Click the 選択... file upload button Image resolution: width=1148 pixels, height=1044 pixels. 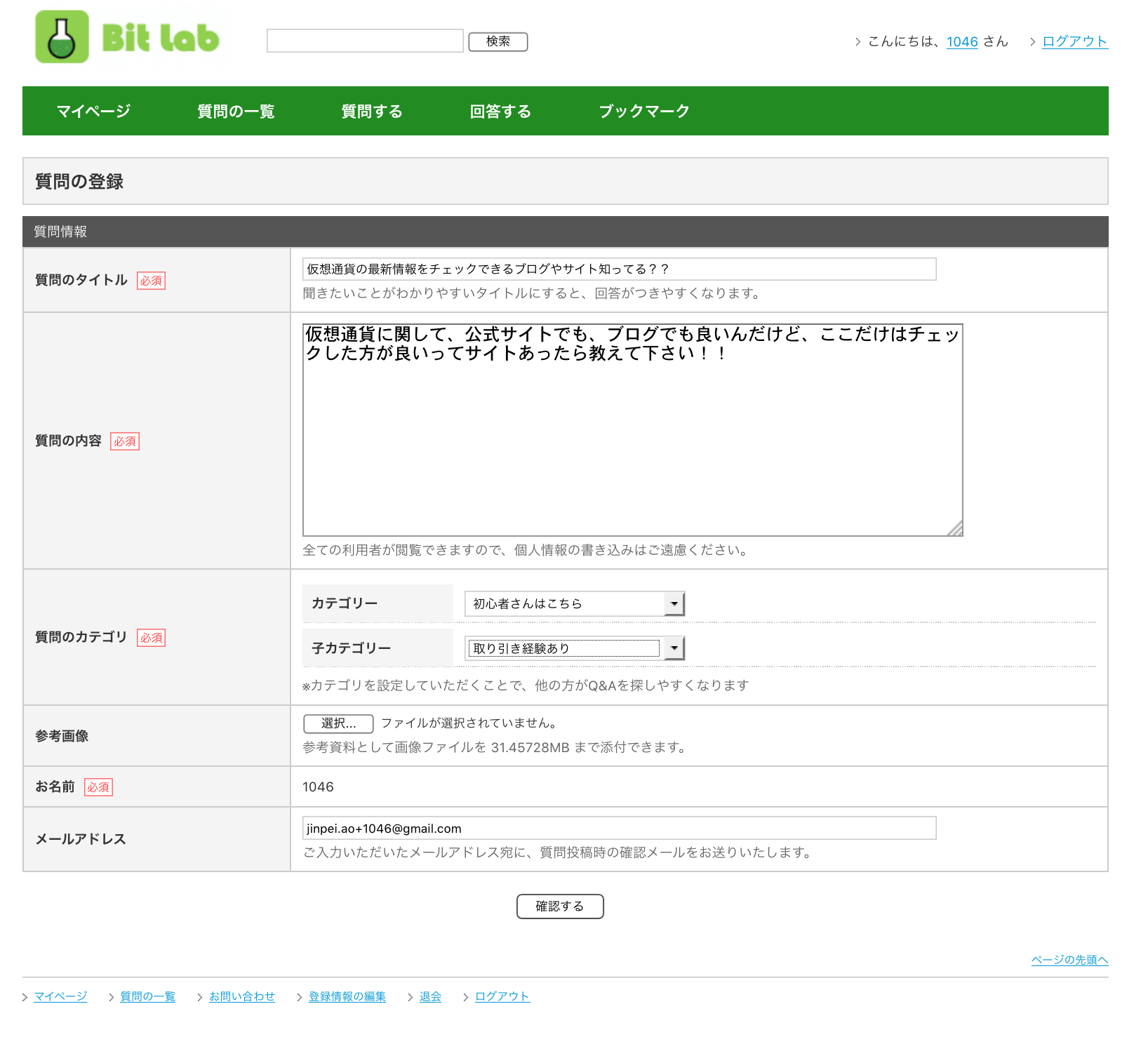[x=337, y=723]
